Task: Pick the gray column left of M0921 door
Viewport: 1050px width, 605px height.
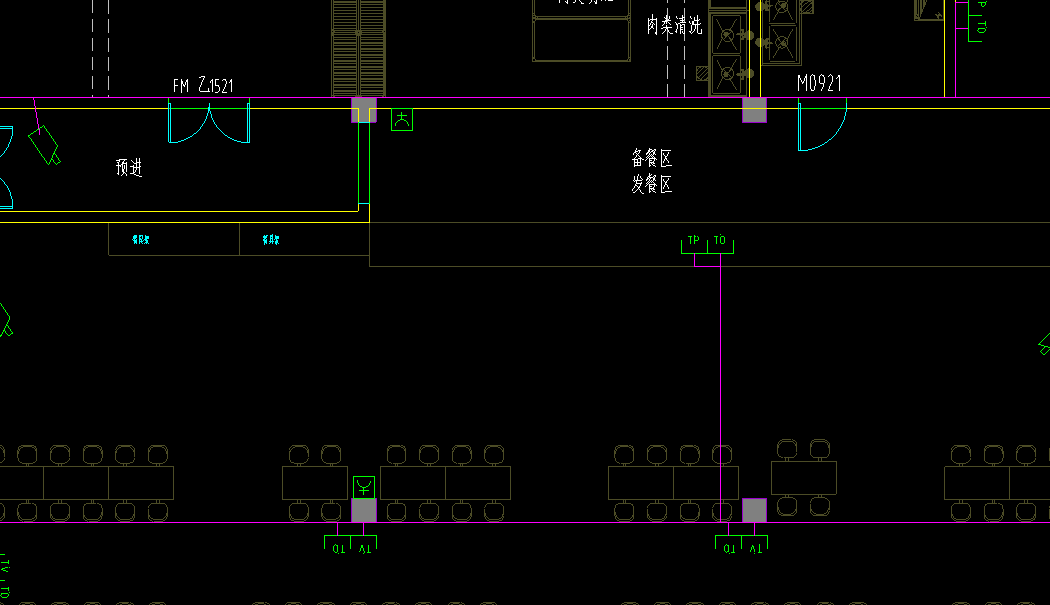Action: (x=754, y=110)
